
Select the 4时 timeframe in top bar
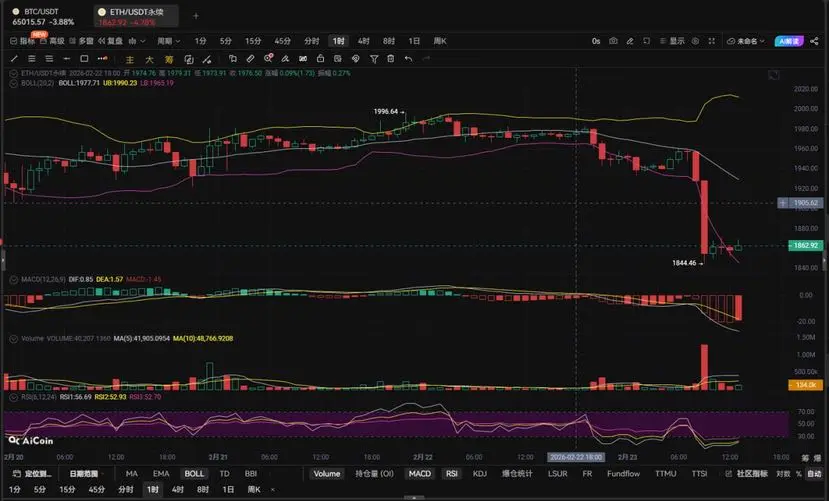point(364,41)
